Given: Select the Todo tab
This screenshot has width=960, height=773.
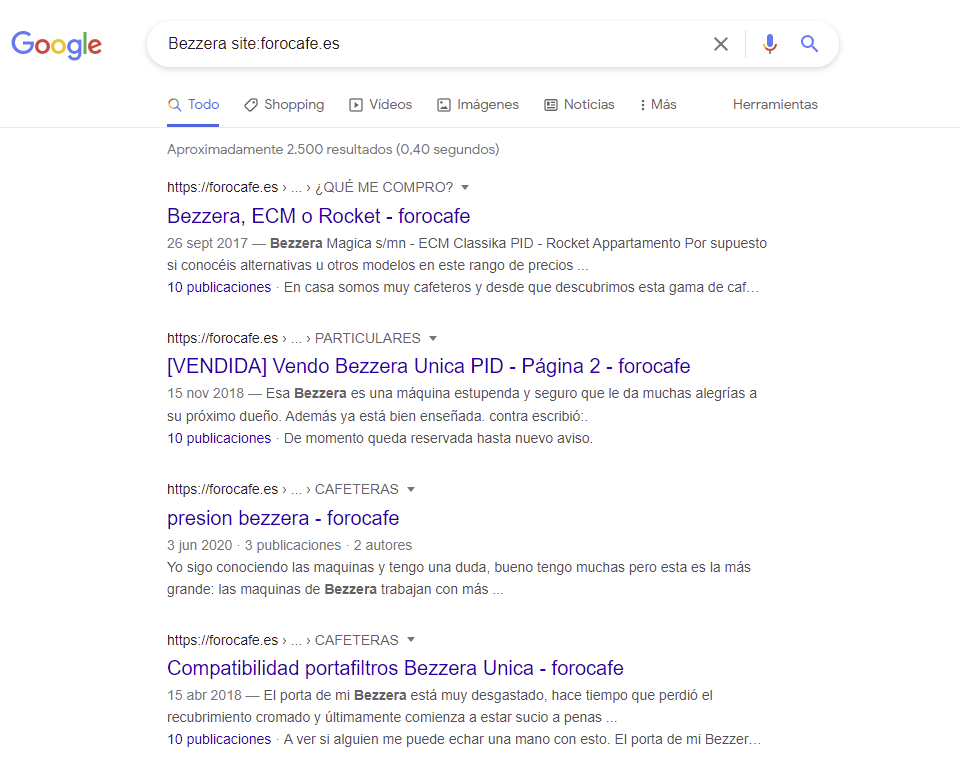Looking at the screenshot, I should pos(193,105).
